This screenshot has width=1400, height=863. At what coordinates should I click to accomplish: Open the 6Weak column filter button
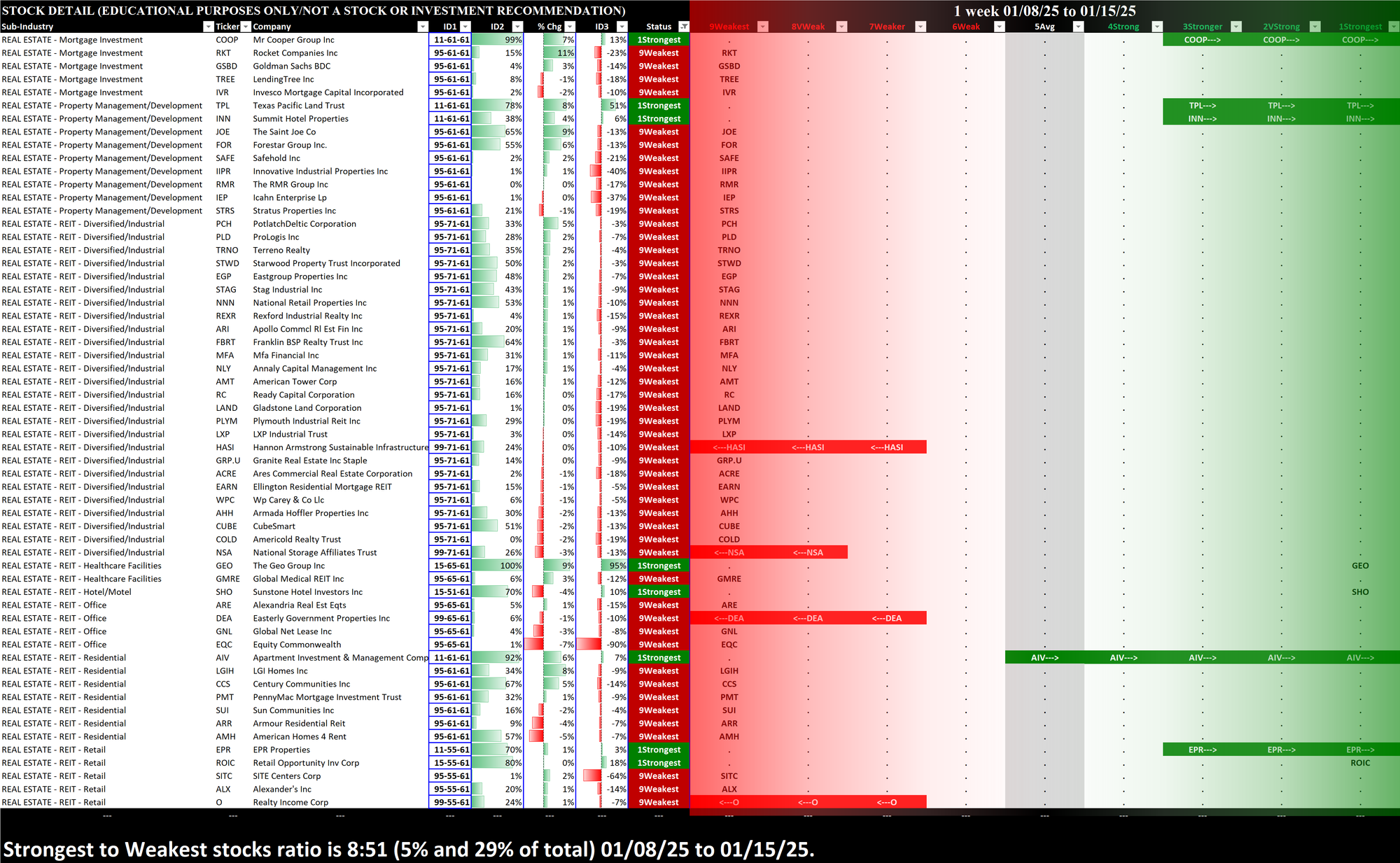tap(1000, 27)
